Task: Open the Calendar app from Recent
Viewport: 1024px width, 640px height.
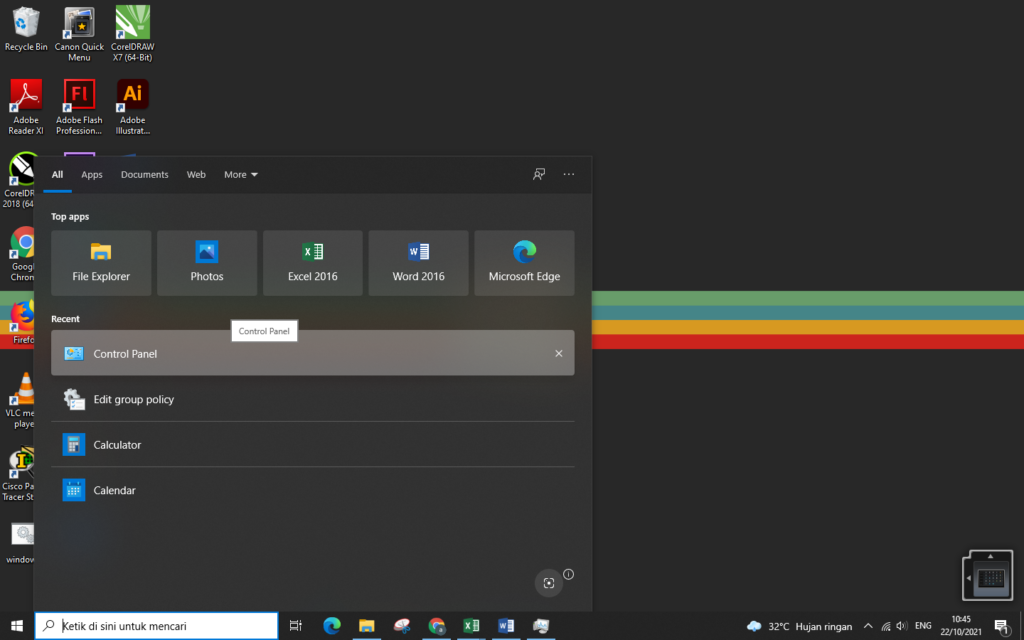Action: click(x=113, y=490)
